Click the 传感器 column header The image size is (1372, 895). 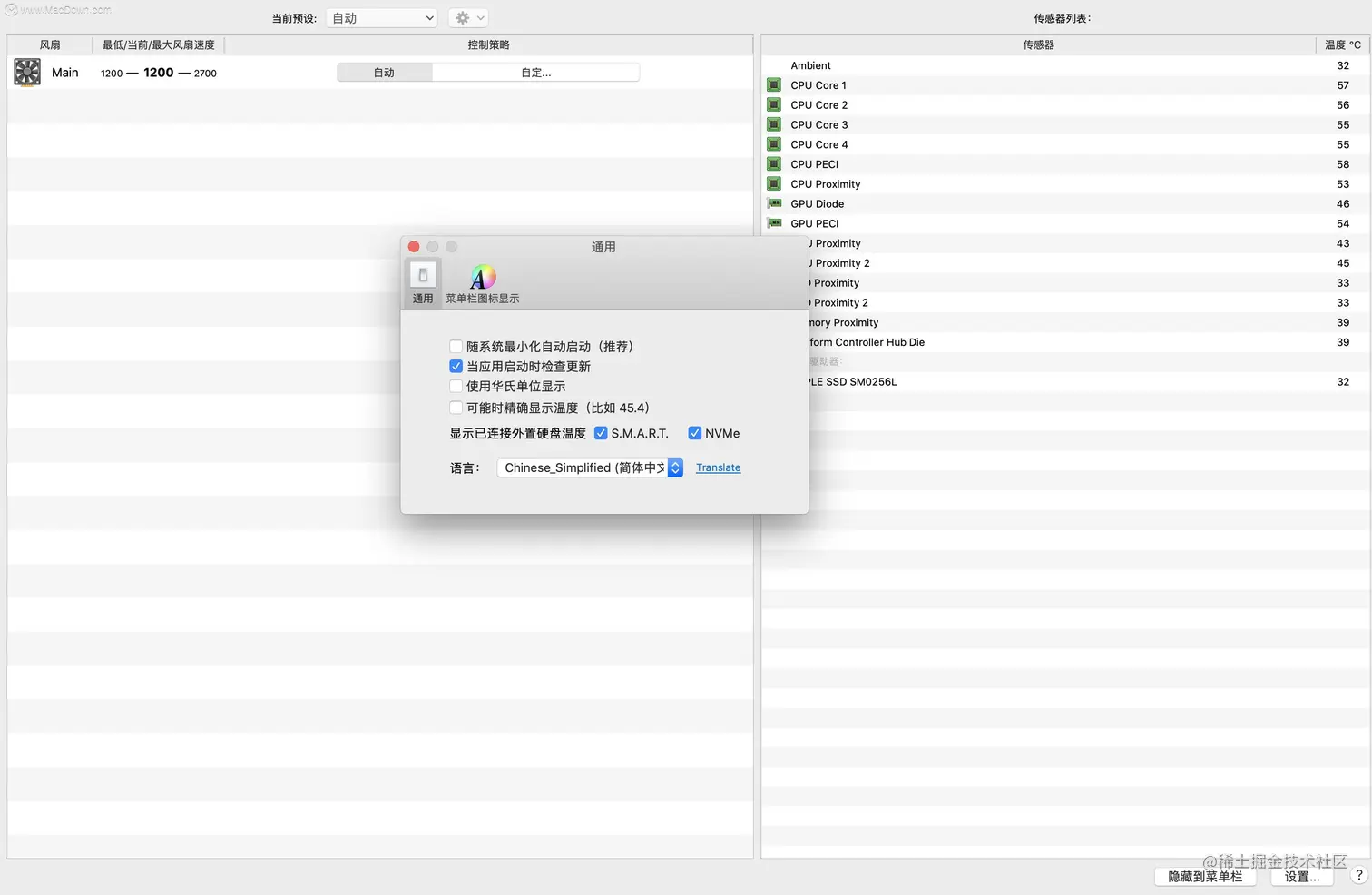(x=1039, y=44)
